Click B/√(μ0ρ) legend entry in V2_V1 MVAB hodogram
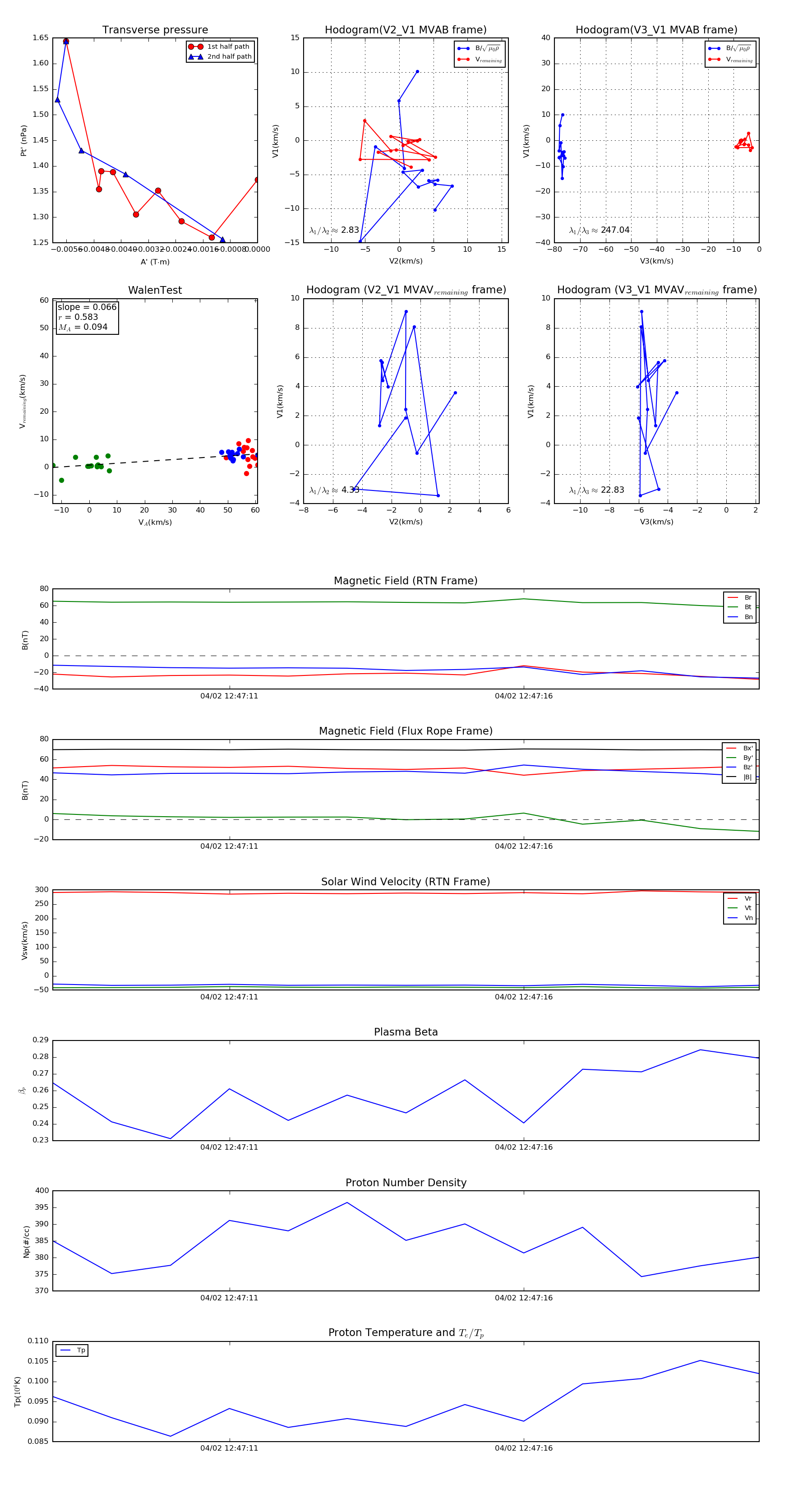812x1489 pixels. (480, 49)
